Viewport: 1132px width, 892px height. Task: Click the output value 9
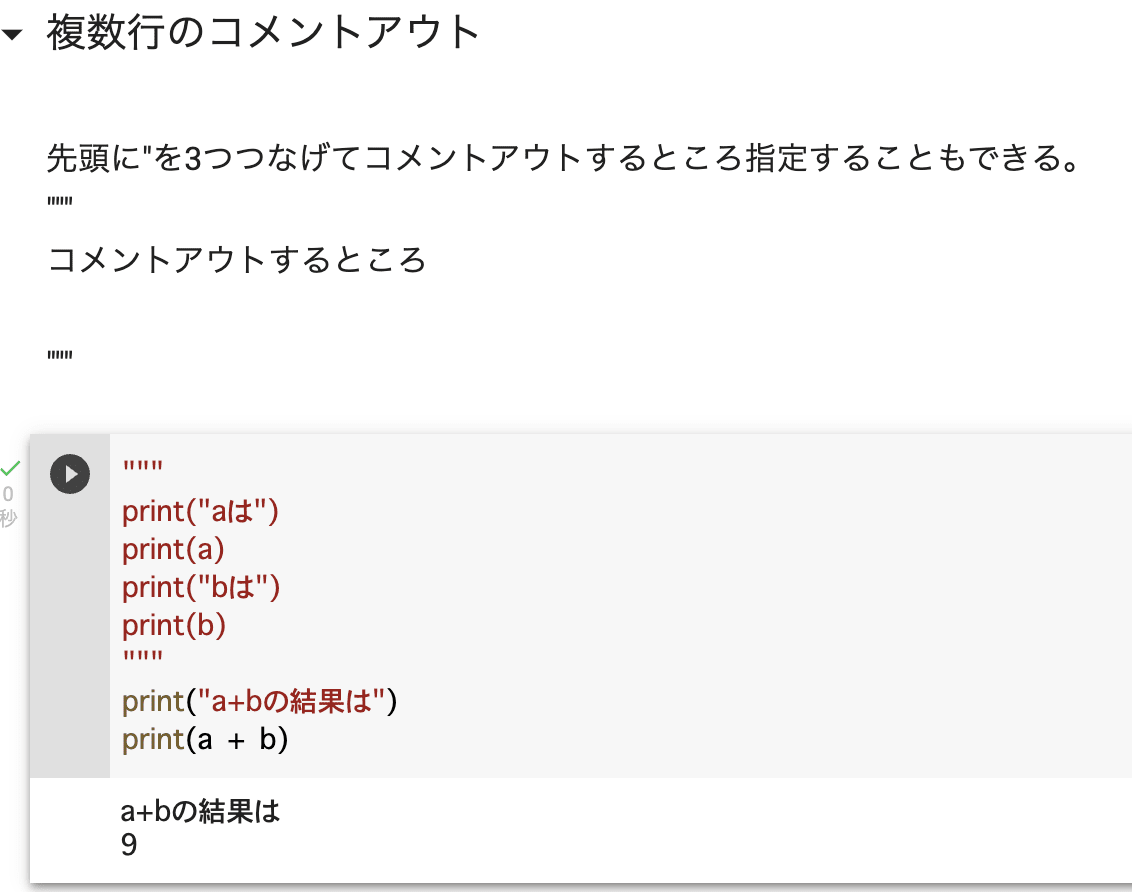(x=127, y=843)
